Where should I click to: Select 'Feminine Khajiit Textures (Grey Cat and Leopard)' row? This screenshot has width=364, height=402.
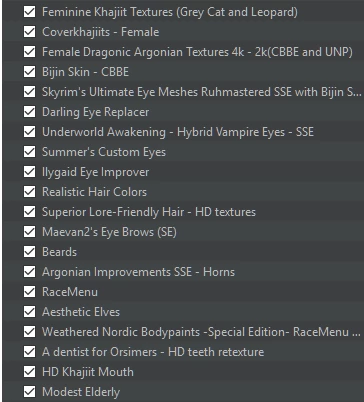coord(183,12)
